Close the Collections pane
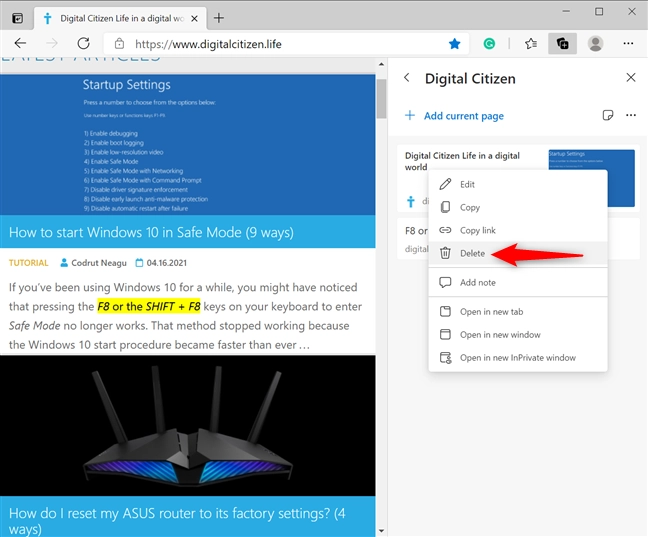Viewport: 648px width, 537px height. (631, 77)
